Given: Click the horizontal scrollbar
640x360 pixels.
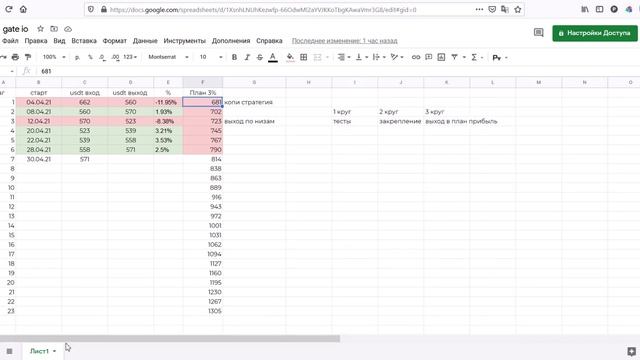Looking at the screenshot, I should tap(170, 338).
